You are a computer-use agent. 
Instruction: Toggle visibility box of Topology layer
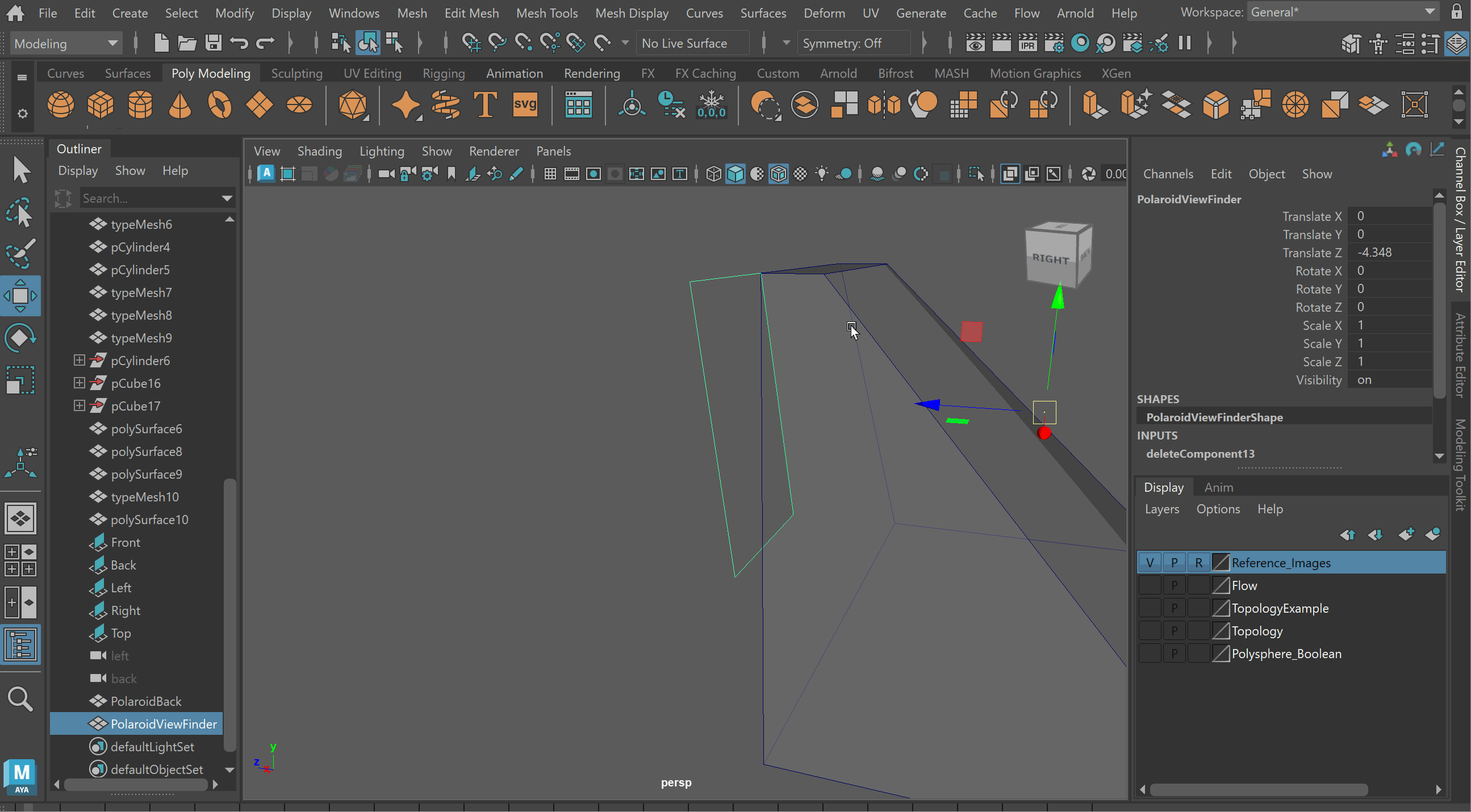(1150, 631)
